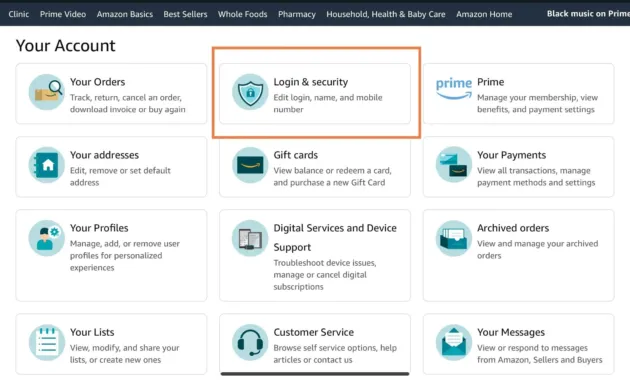Viewport: 630px width, 380px height.
Task: Select Amazon Basics in the nav bar
Action: [125, 14]
